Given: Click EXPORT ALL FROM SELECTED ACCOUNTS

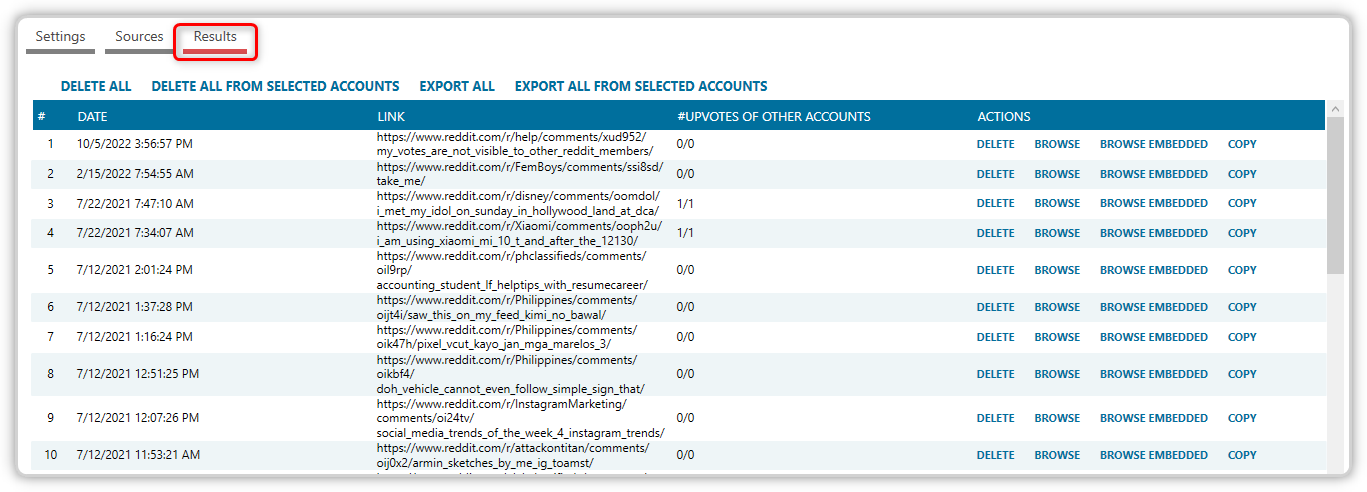Looking at the screenshot, I should click(x=641, y=87).
